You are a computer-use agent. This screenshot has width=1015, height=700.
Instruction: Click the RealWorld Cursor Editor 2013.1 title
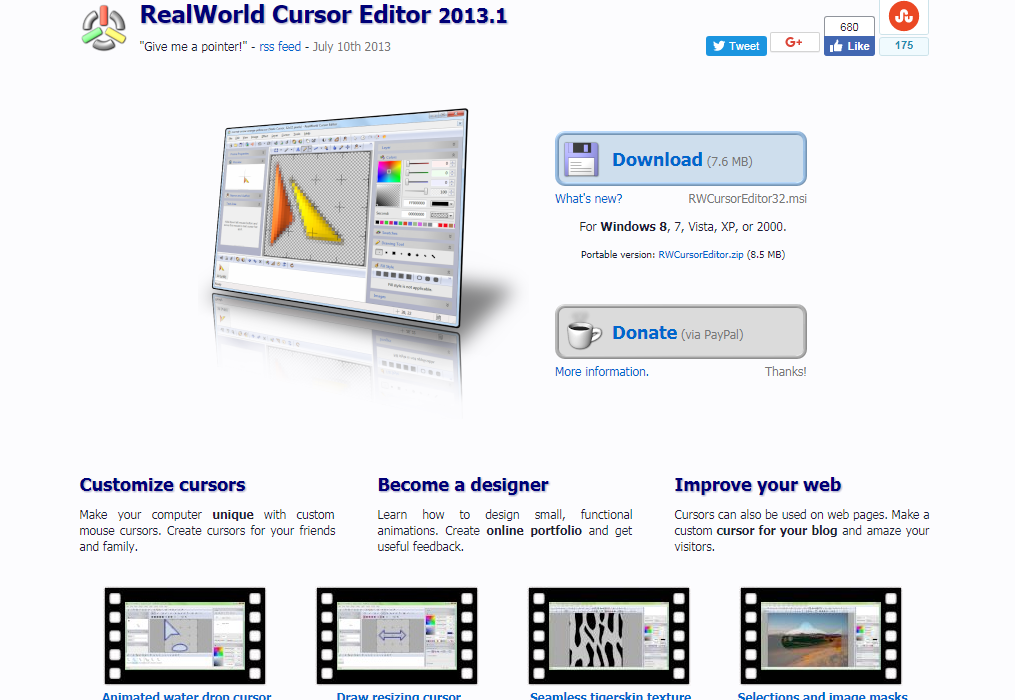[x=324, y=15]
